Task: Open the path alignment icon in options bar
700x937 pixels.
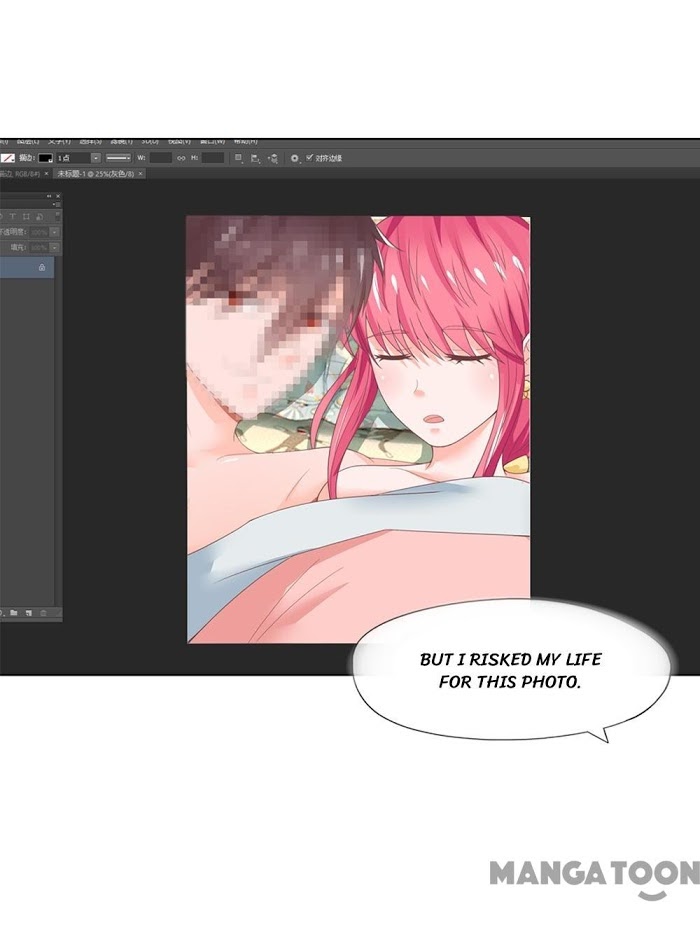Action: [256, 158]
